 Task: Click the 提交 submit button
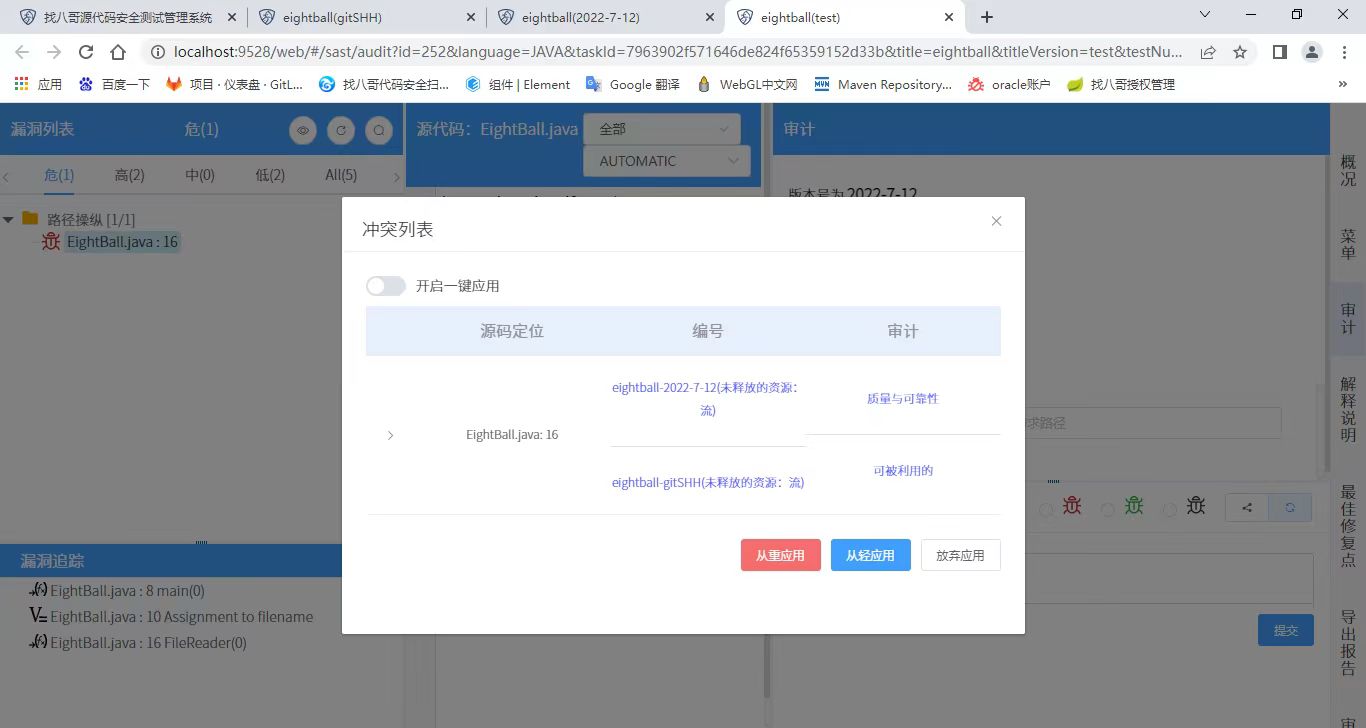tap(1286, 630)
